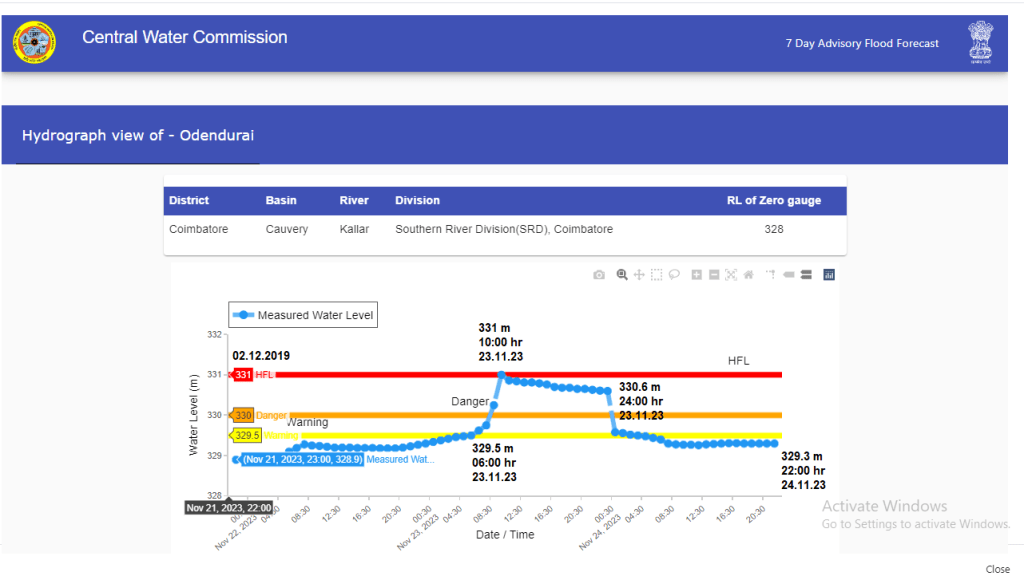Toggle spike lines on the chart
1024x576 pixels.
(771, 275)
